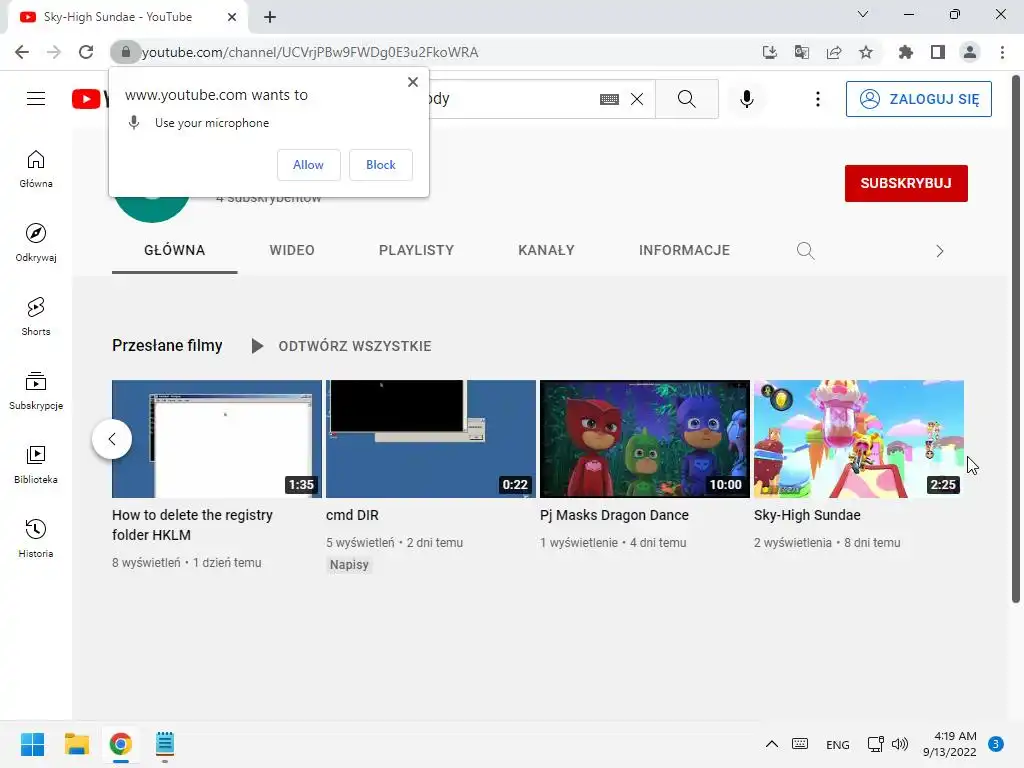This screenshot has width=1024, height=768.
Task: Click the SUBSKRYBUJ button
Action: tap(906, 184)
